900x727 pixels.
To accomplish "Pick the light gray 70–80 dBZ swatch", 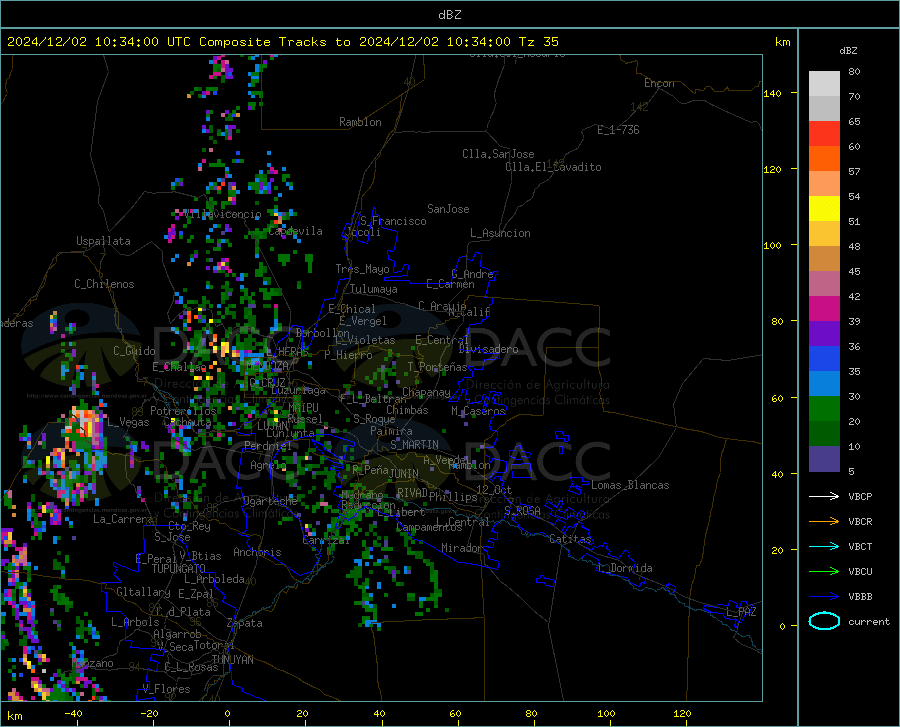I will coord(824,84).
